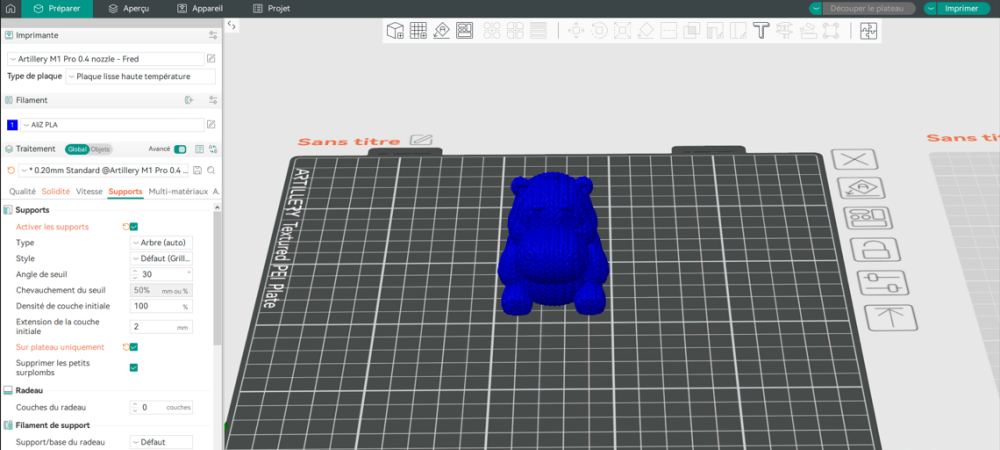
Task: Uncheck Sur plateau uniquement
Action: (x=134, y=347)
